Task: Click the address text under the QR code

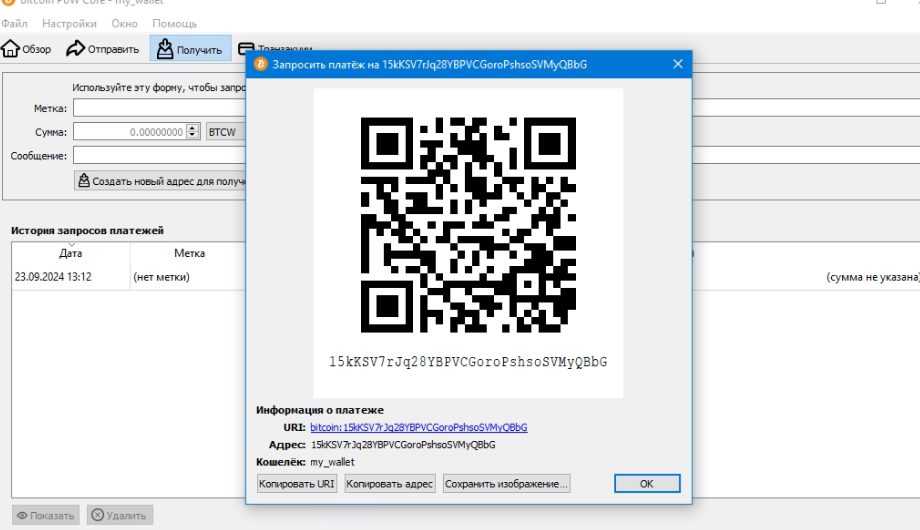Action: (468, 362)
